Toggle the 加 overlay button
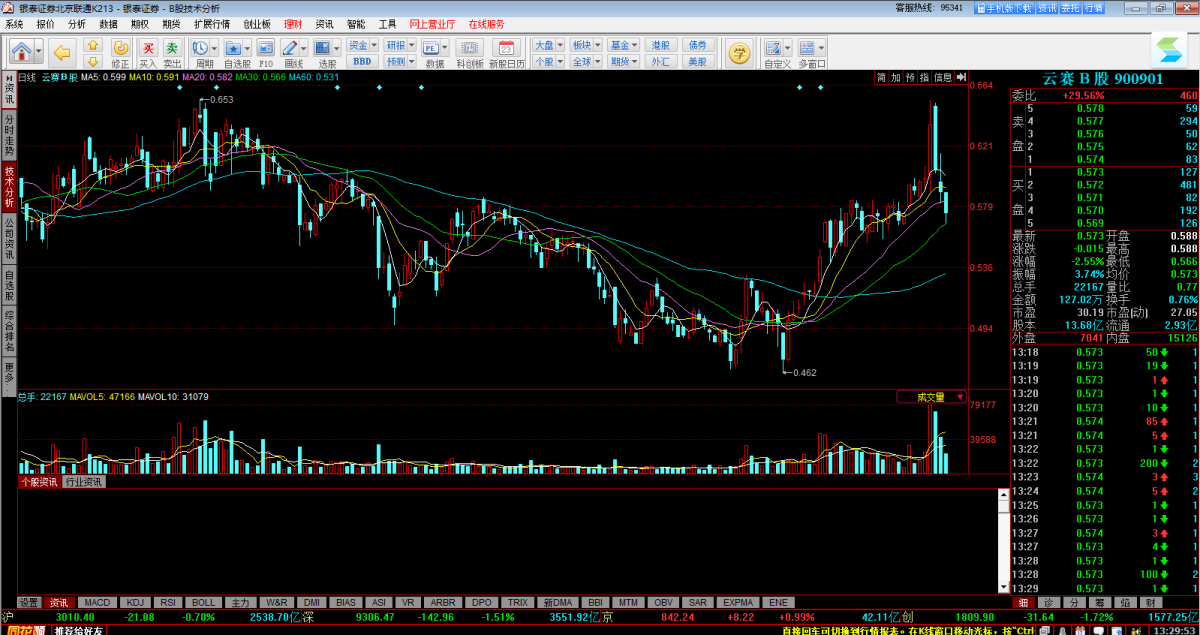The width and height of the screenshot is (1200, 635). (x=895, y=77)
